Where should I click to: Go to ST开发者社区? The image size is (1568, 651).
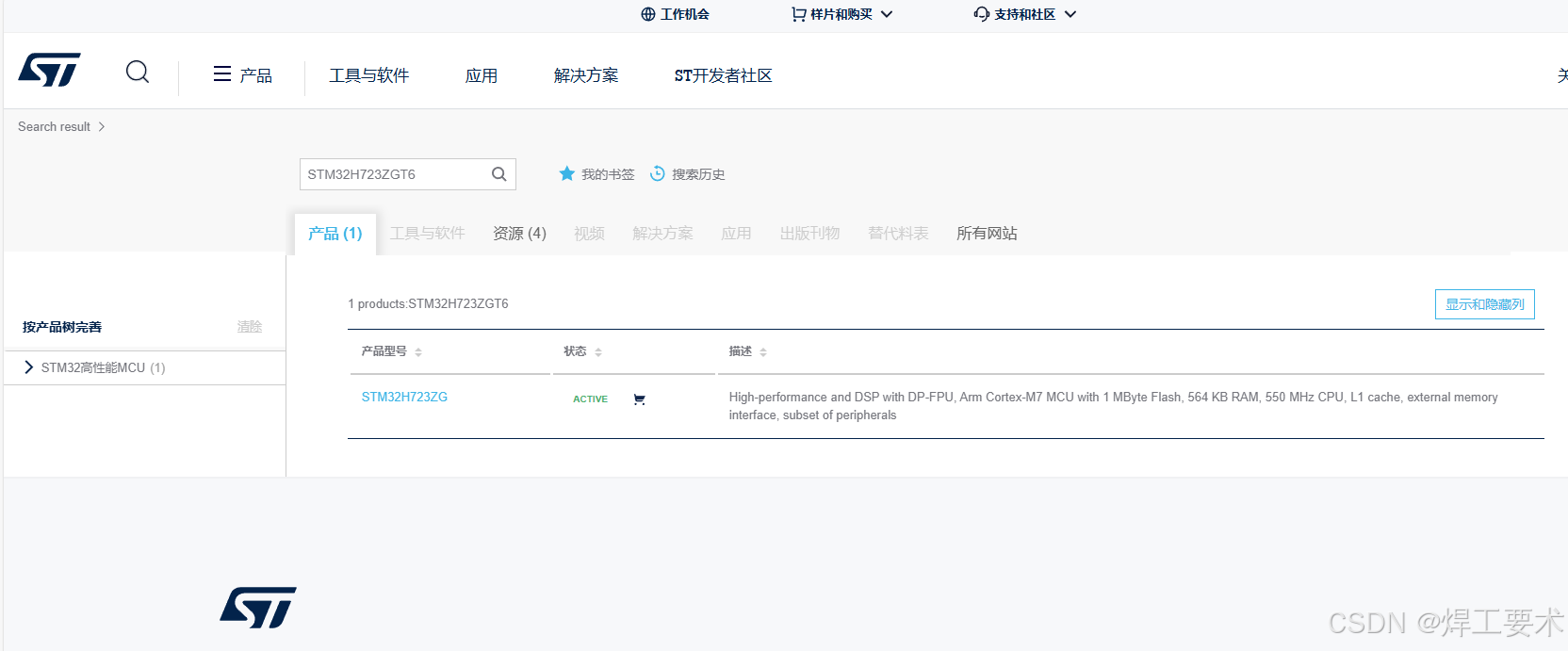[723, 75]
